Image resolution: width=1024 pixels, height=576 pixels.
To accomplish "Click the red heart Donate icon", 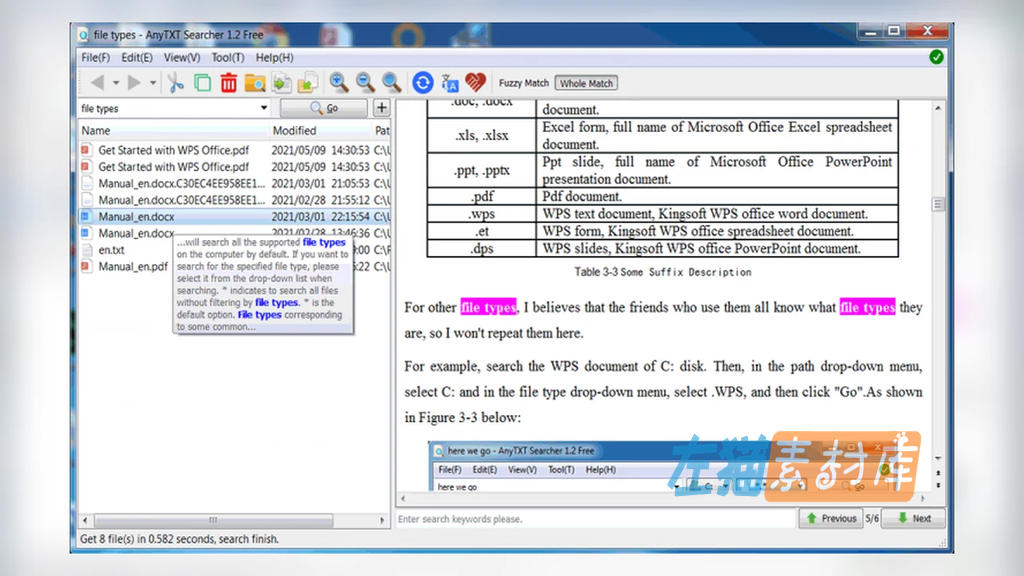I will click(x=475, y=83).
